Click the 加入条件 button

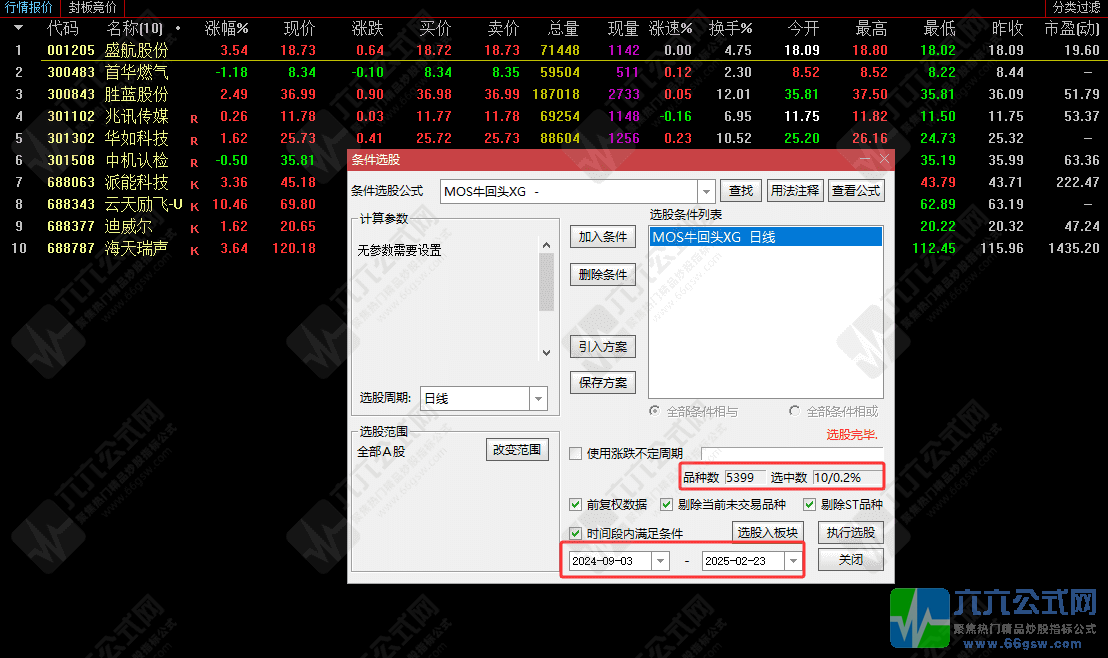603,237
